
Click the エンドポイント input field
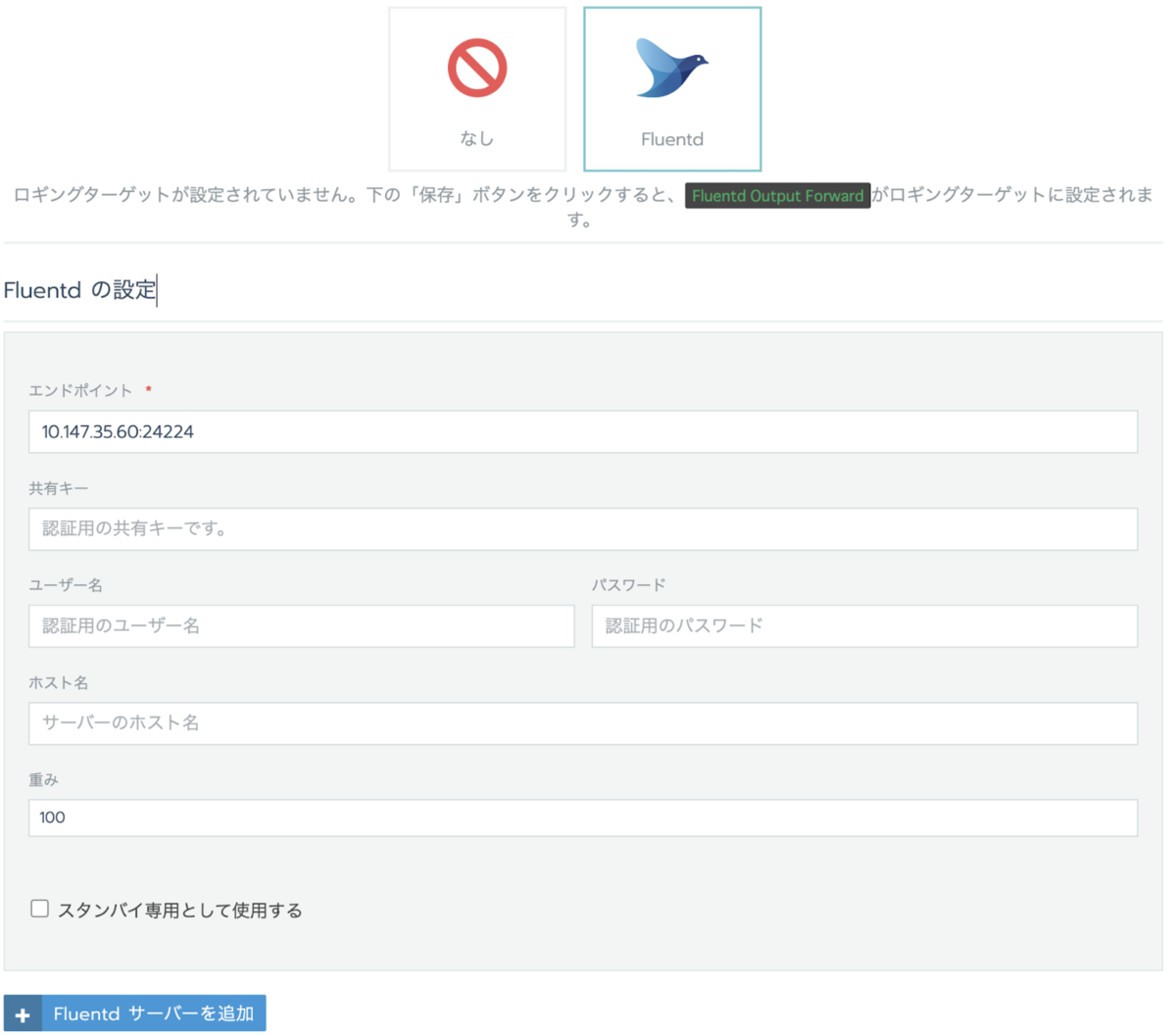click(583, 432)
